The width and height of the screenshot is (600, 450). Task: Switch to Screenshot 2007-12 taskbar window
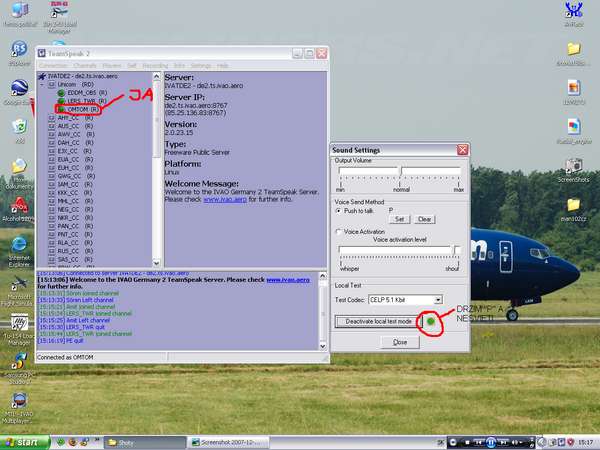(x=227, y=443)
